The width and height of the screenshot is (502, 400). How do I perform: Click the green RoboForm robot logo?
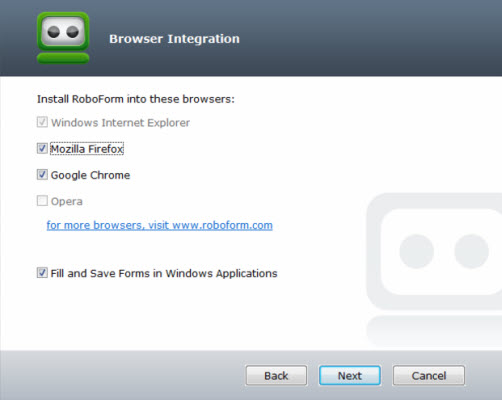pos(63,38)
